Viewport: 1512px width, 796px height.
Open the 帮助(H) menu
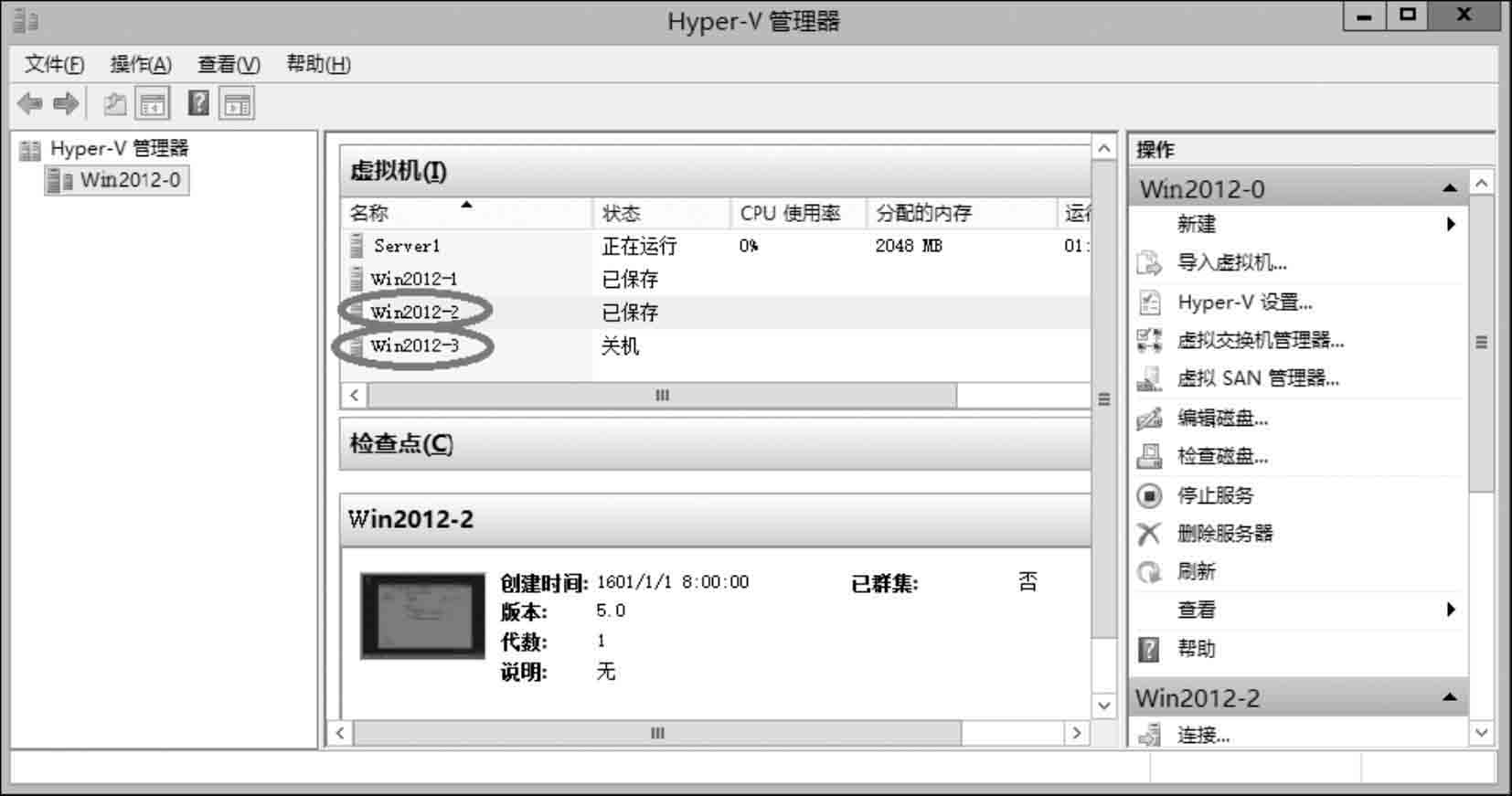[318, 64]
